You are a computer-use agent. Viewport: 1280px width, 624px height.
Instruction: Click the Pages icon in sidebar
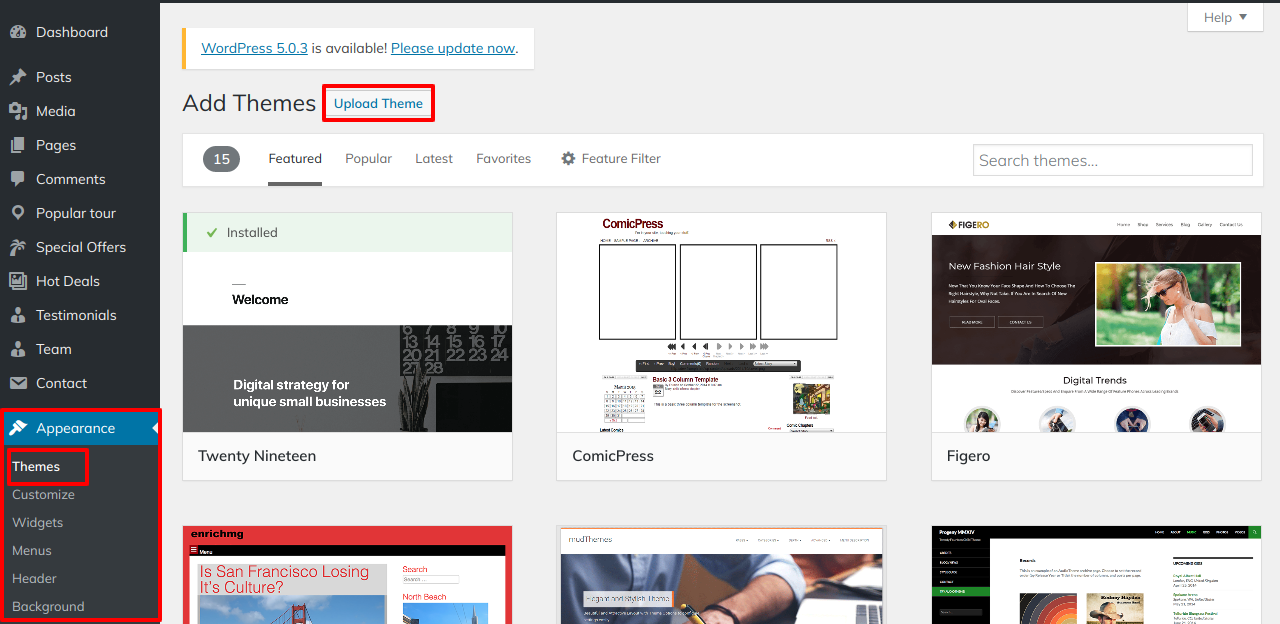pyautogui.click(x=18, y=145)
